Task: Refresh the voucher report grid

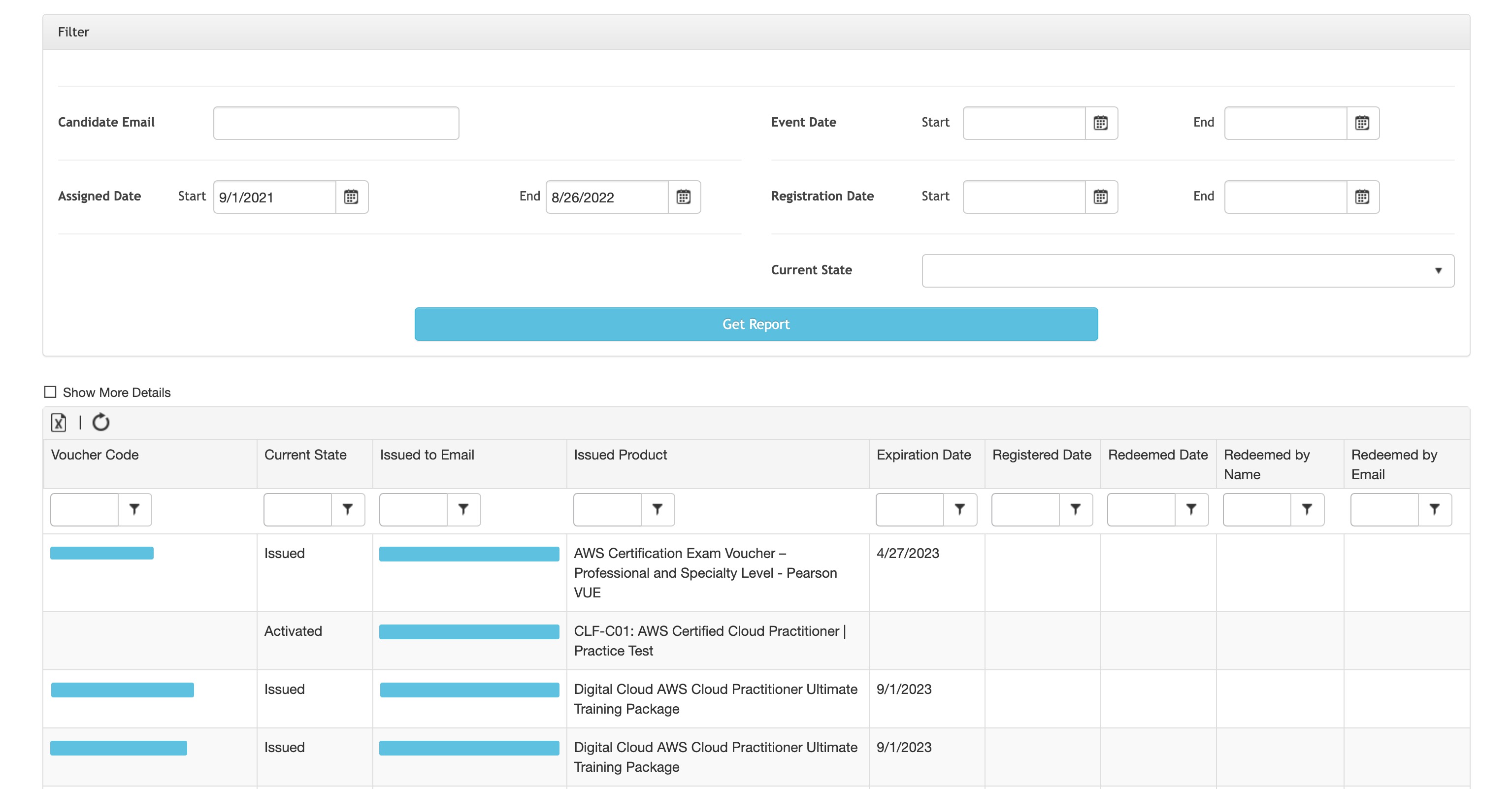Action: 100,422
